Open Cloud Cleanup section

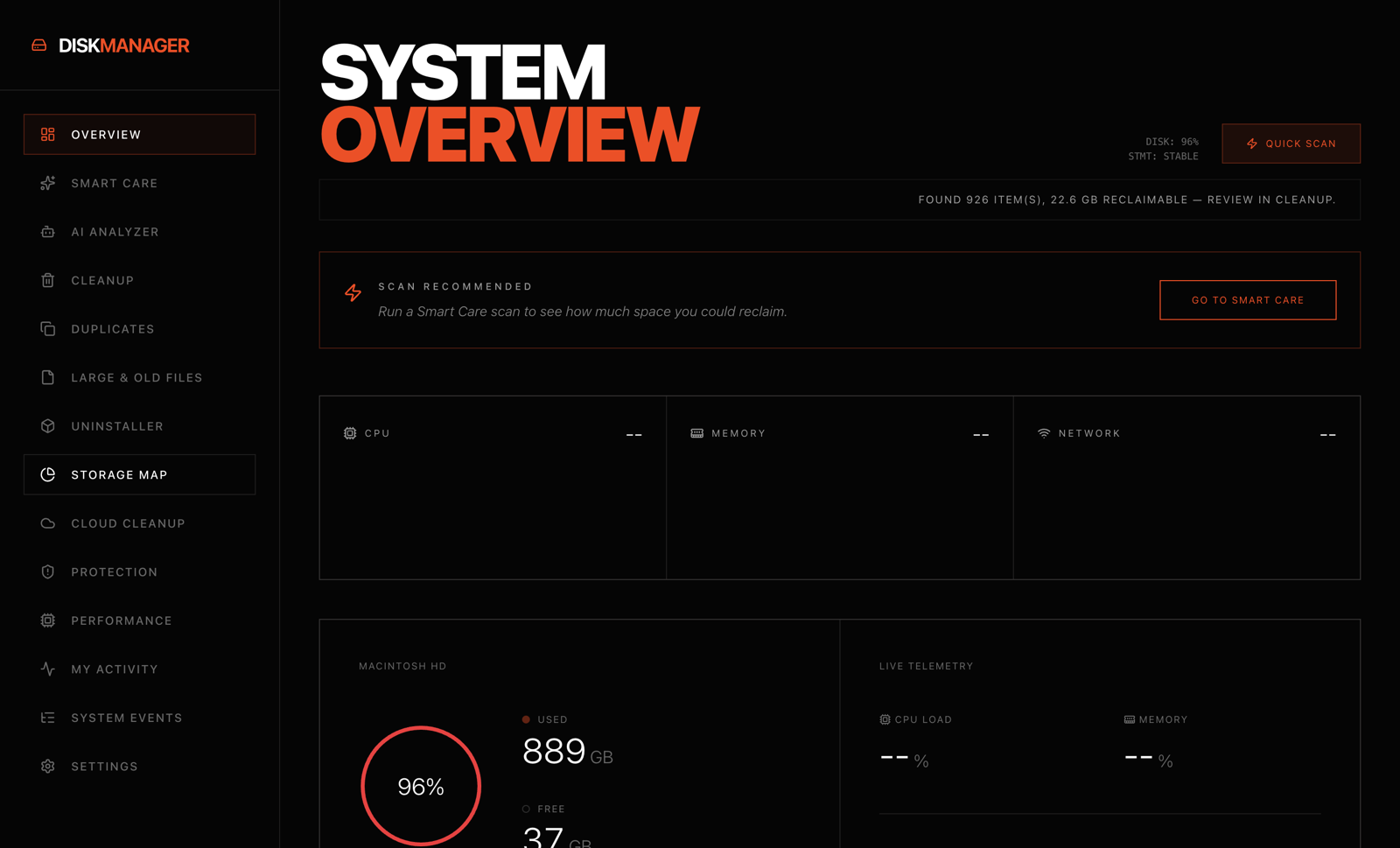point(140,523)
